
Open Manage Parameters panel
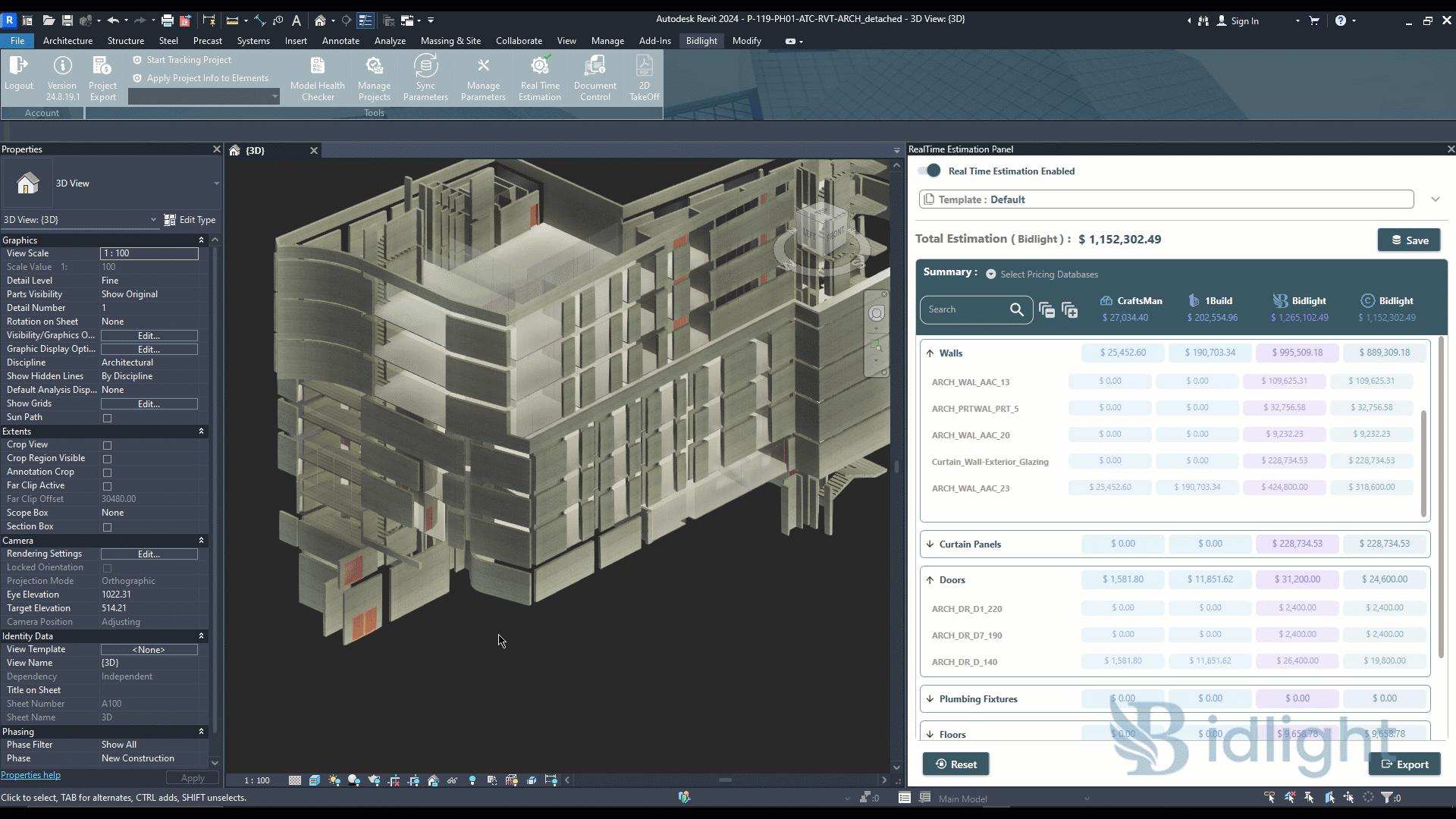483,77
